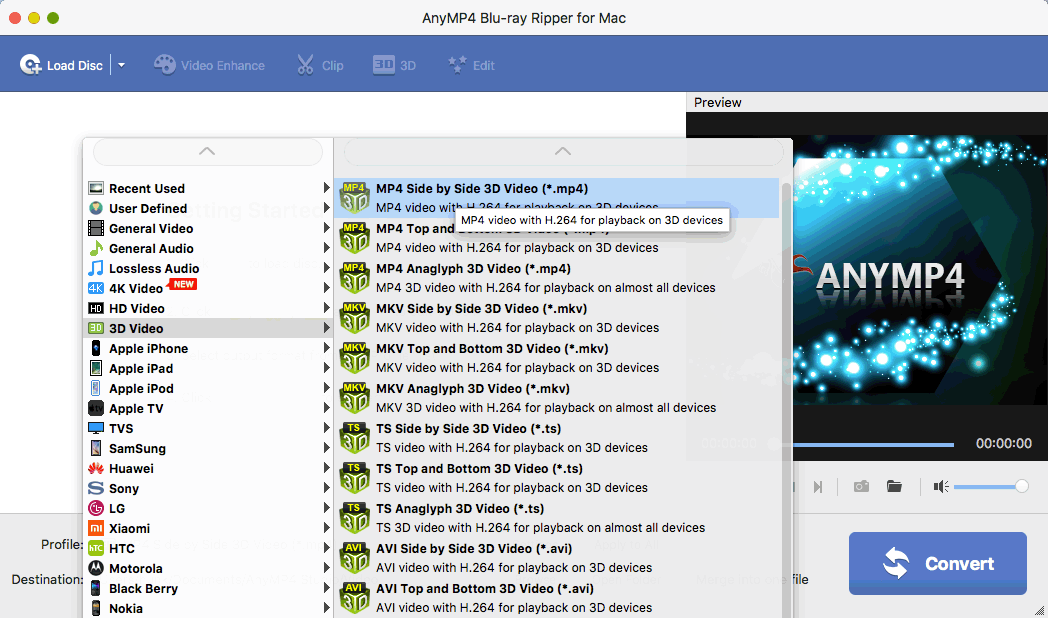Expand the Sony submenu arrow
Screen dimensions: 1048x618
[326, 488]
